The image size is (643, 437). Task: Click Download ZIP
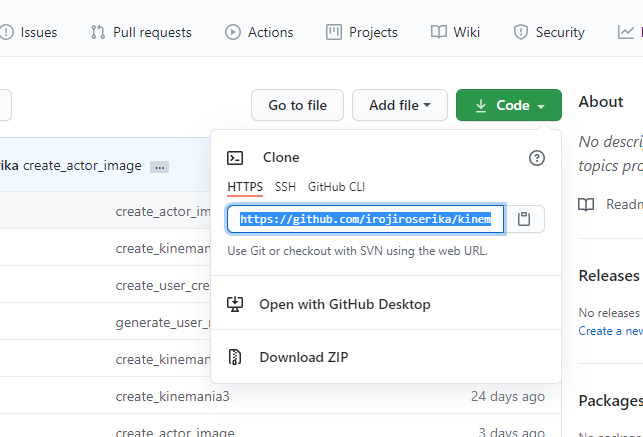coord(304,357)
